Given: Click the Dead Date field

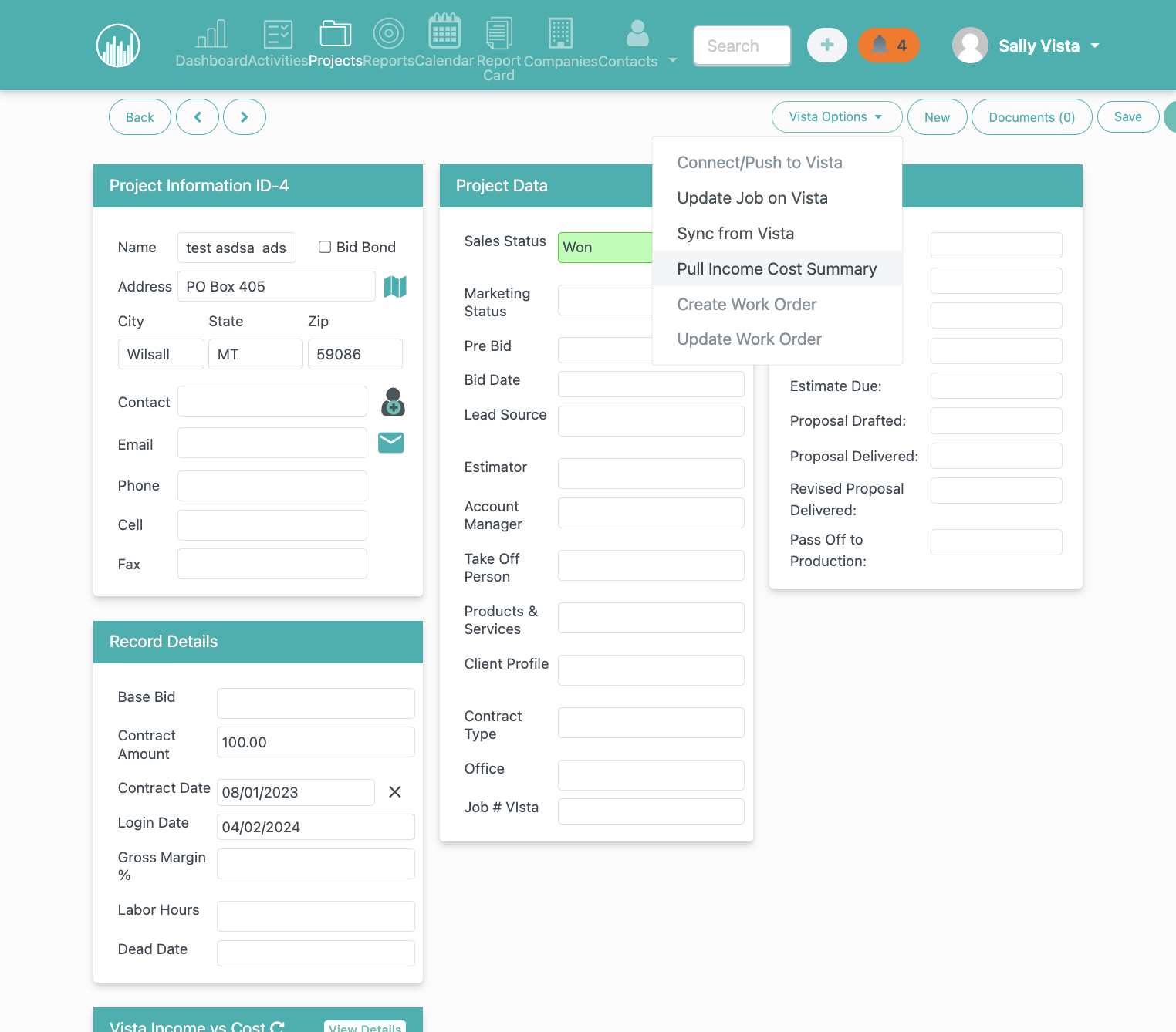Looking at the screenshot, I should (316, 953).
